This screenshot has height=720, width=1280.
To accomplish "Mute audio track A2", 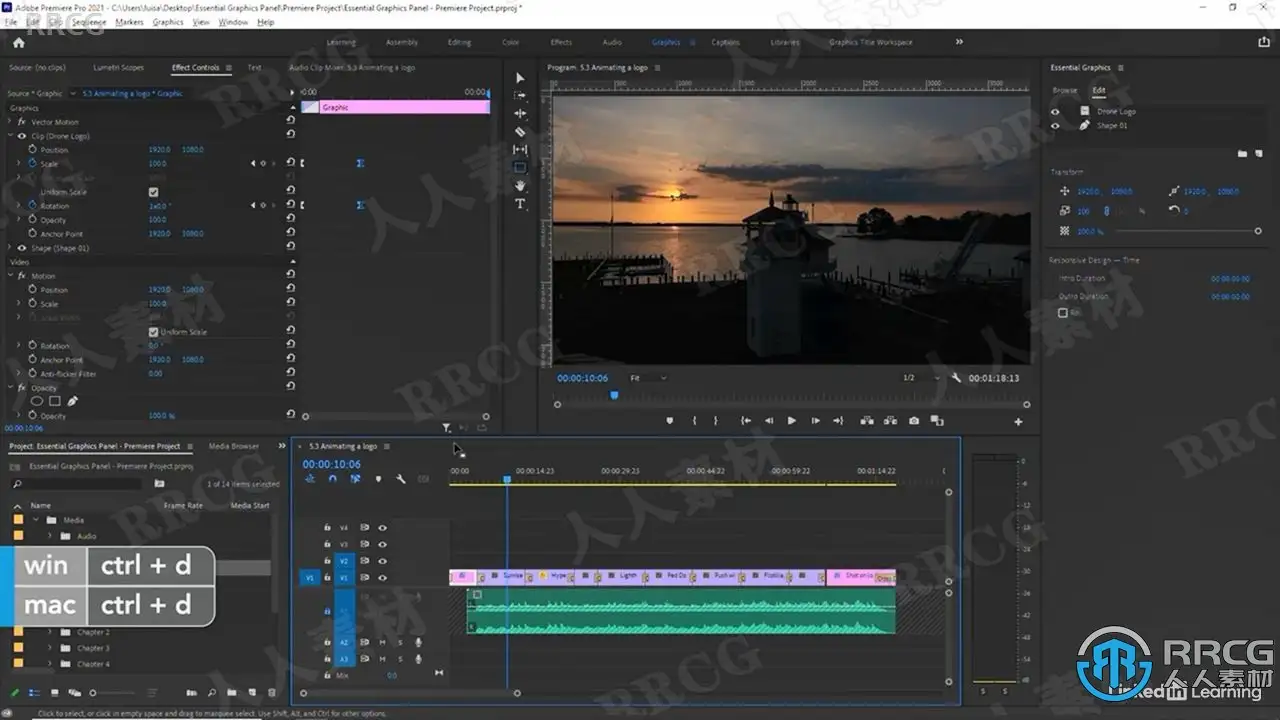I will click(x=382, y=643).
